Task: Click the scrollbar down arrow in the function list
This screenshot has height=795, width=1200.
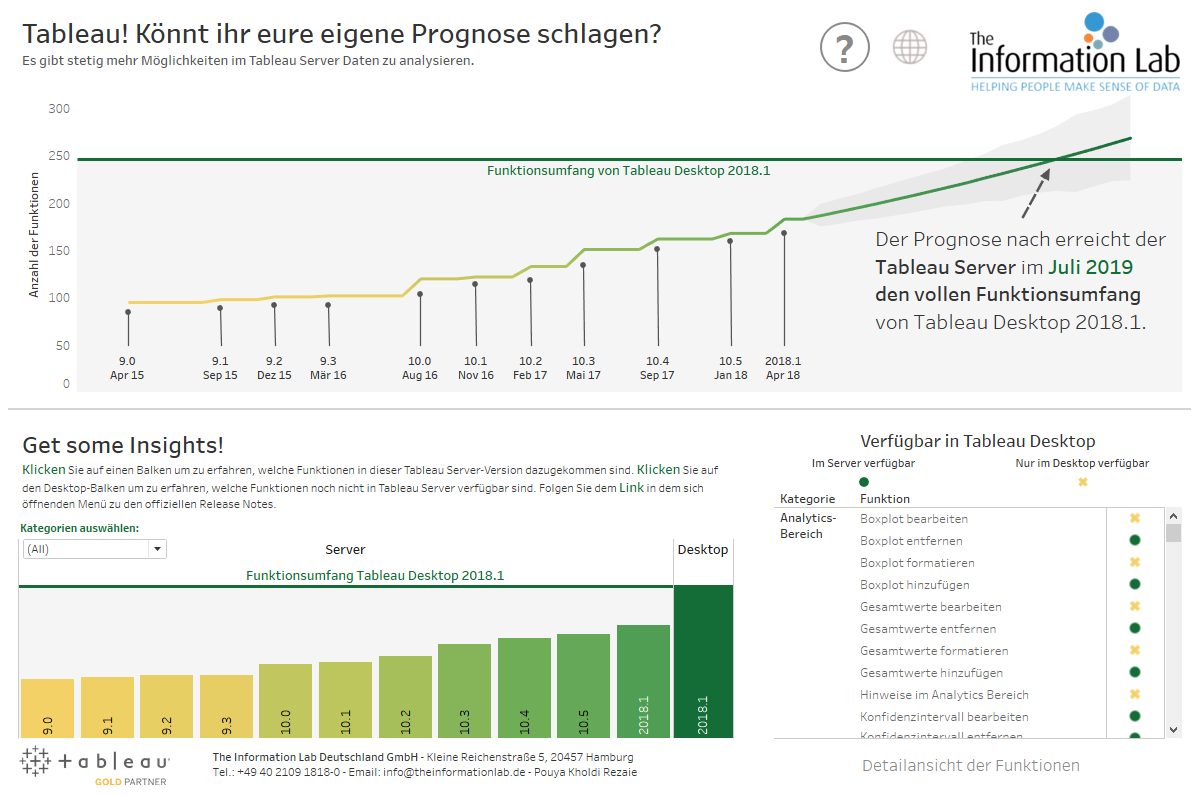Action: 1174,730
